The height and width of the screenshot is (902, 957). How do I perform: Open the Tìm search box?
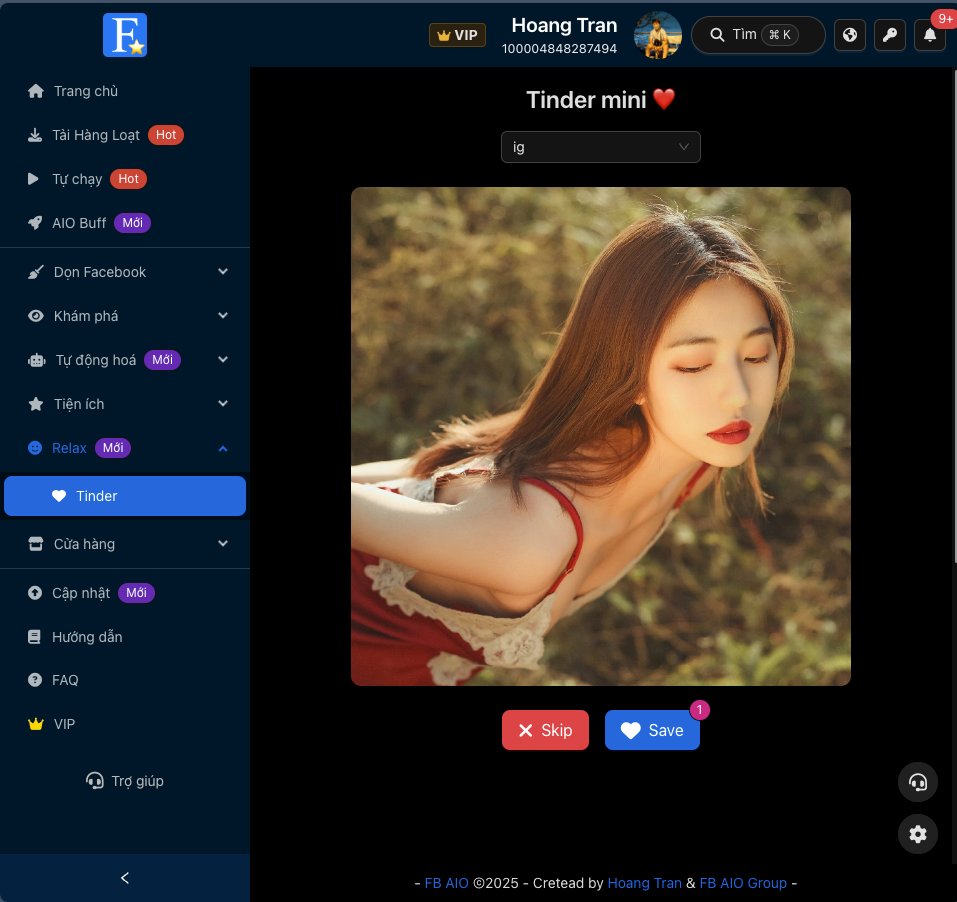[x=758, y=35]
